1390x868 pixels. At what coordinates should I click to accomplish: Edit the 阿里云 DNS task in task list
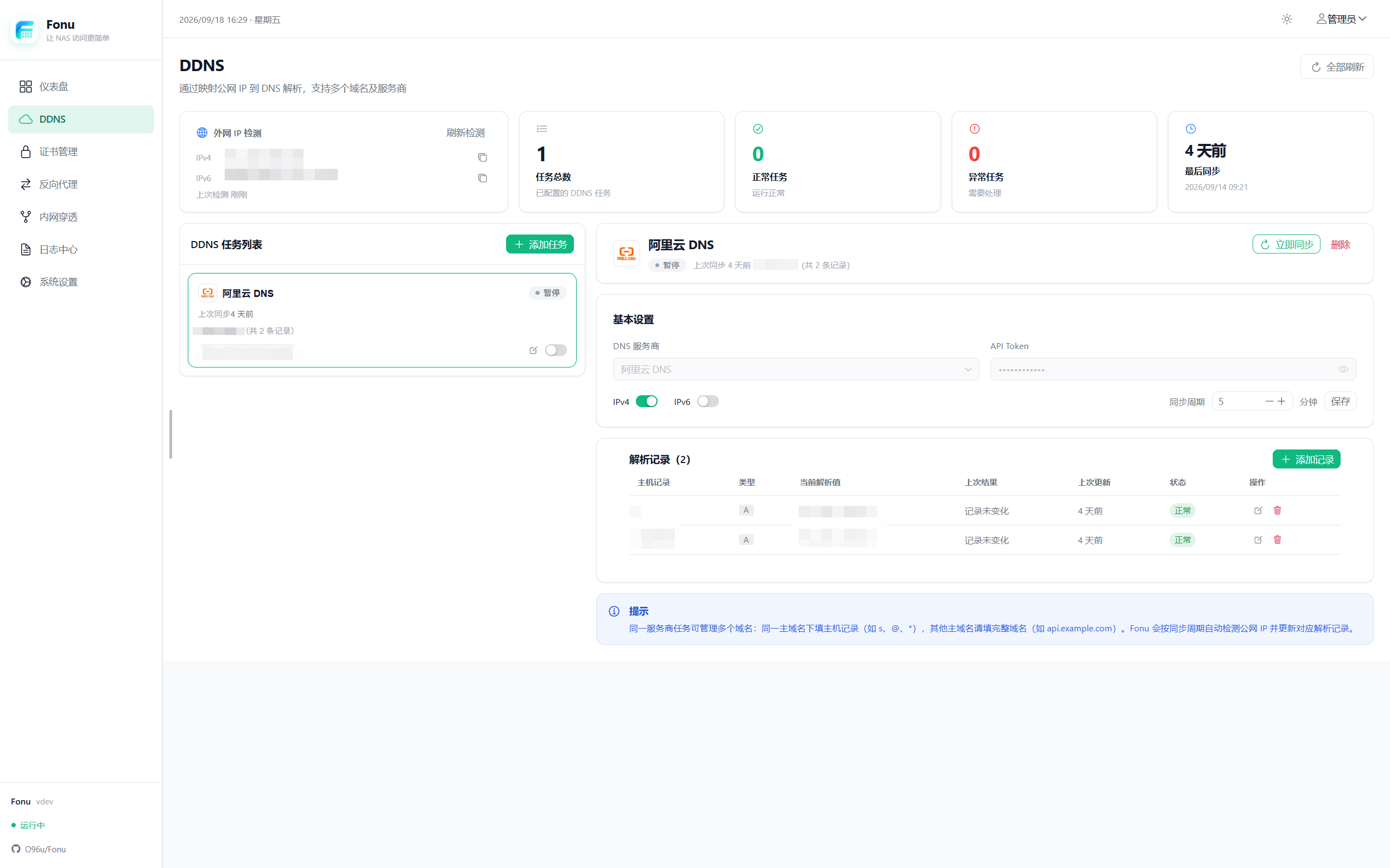coord(533,350)
